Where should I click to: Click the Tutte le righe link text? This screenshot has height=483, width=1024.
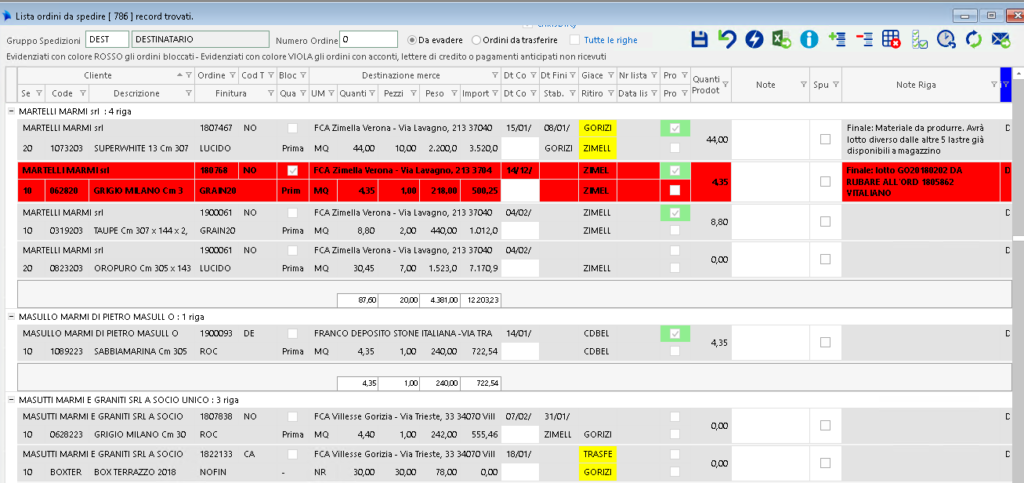pos(611,40)
